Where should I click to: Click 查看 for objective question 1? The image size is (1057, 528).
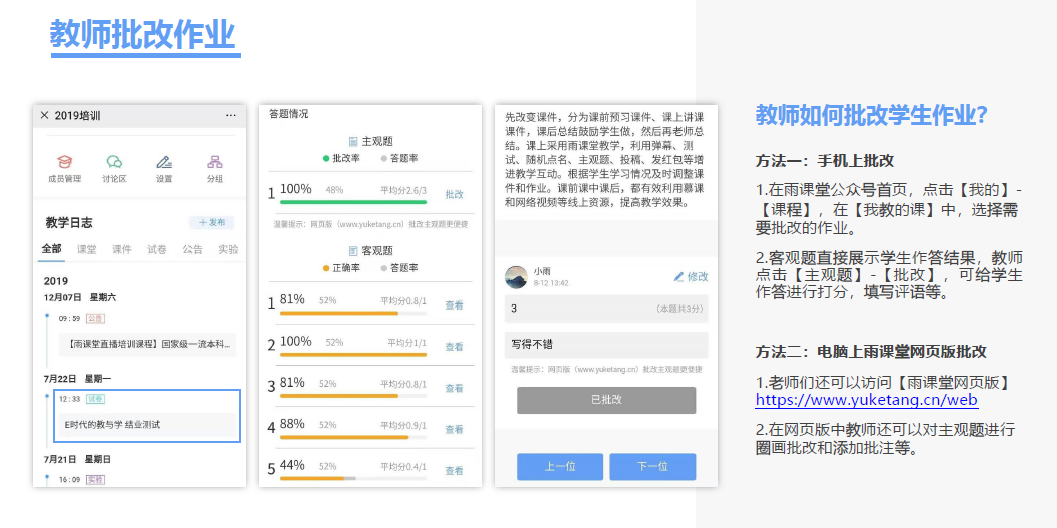(454, 305)
